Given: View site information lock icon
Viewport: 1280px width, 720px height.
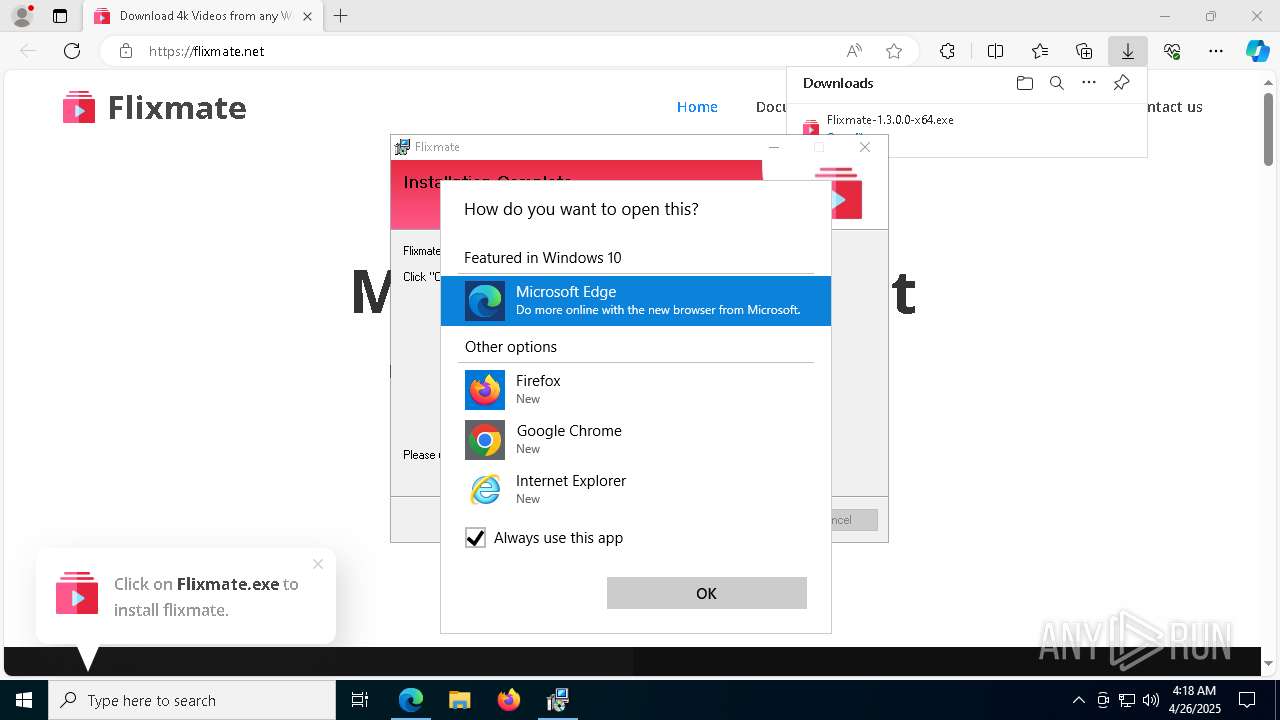Looking at the screenshot, I should pyautogui.click(x=126, y=51).
